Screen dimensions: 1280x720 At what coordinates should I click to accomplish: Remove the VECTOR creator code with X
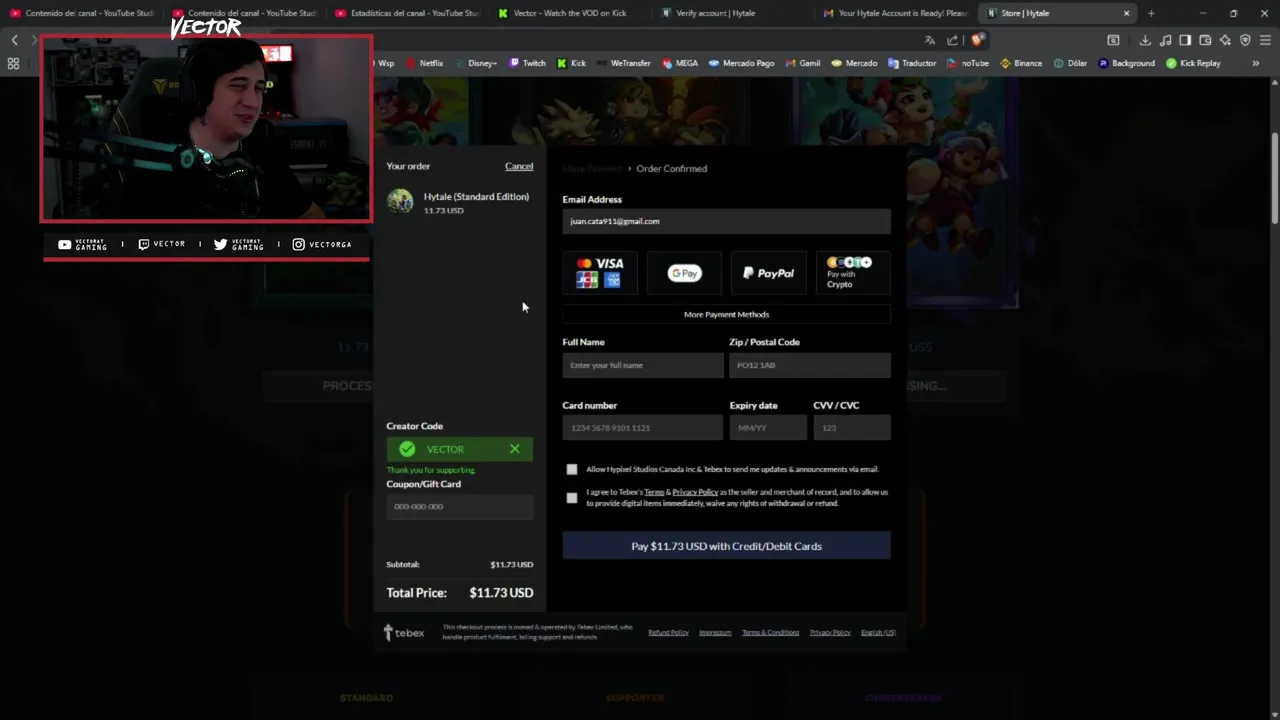tap(515, 449)
